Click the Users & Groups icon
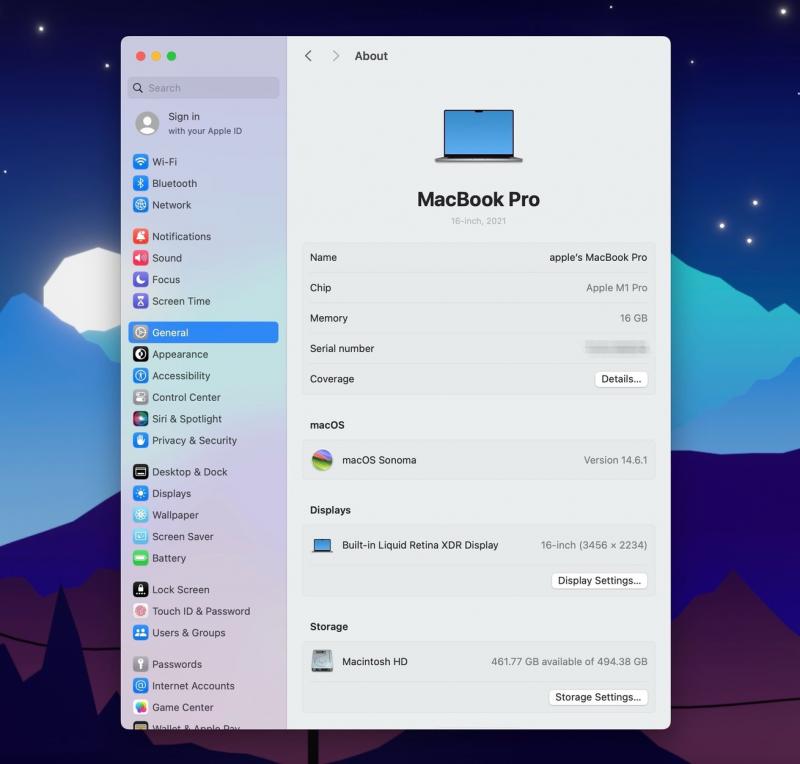This screenshot has height=764, width=800. (x=140, y=633)
